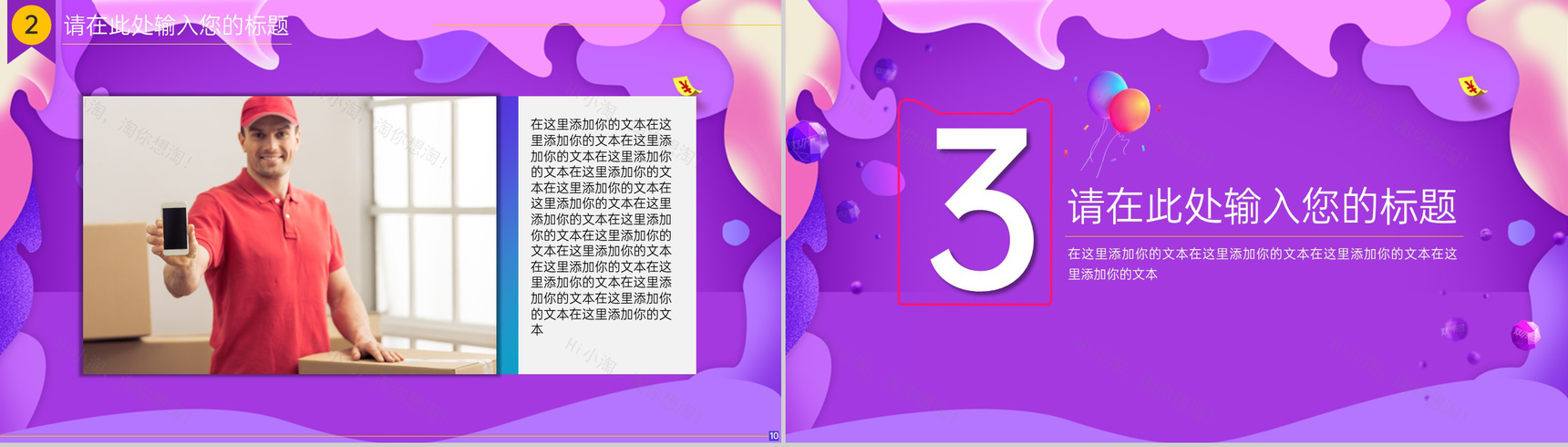Click the yellow circle numbered 2
This screenshot has height=447, width=1568.
(31, 25)
